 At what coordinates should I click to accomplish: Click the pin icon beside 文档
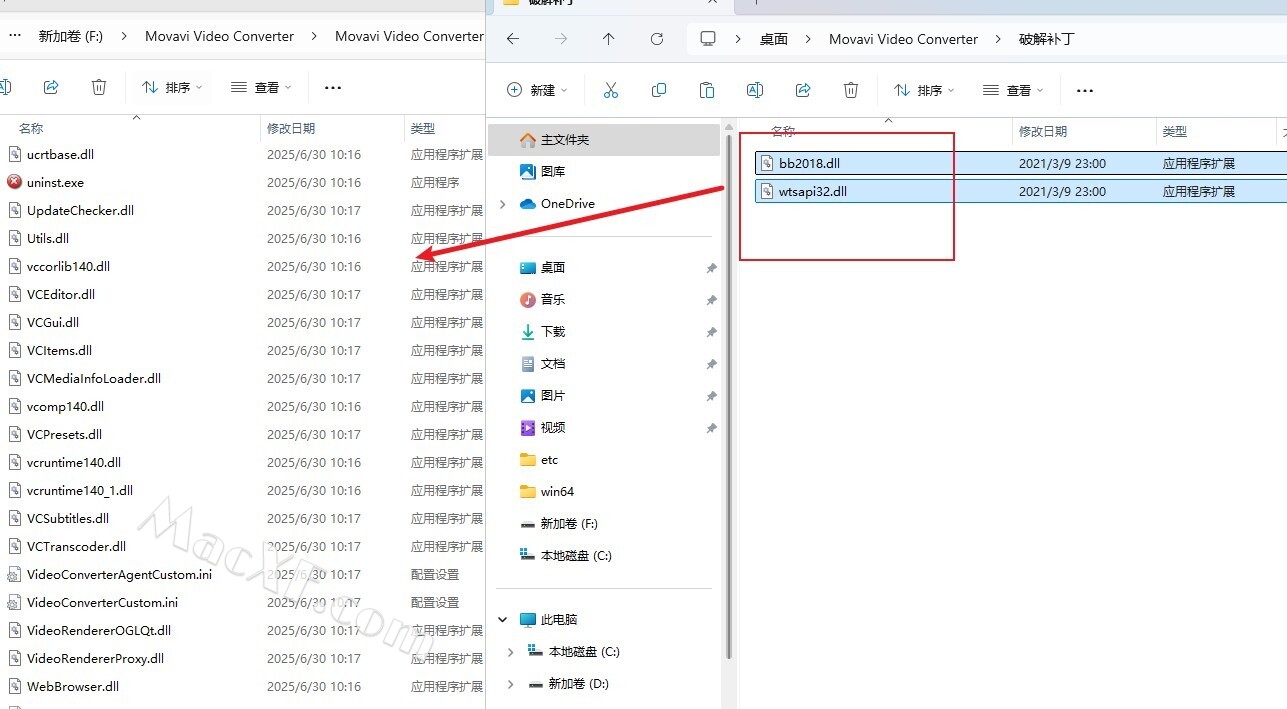point(711,364)
